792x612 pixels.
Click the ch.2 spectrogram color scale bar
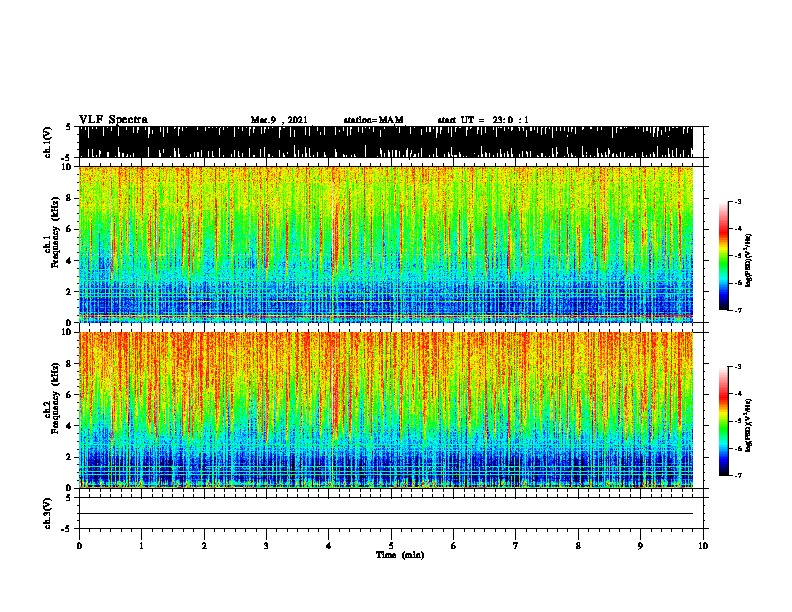click(x=724, y=421)
